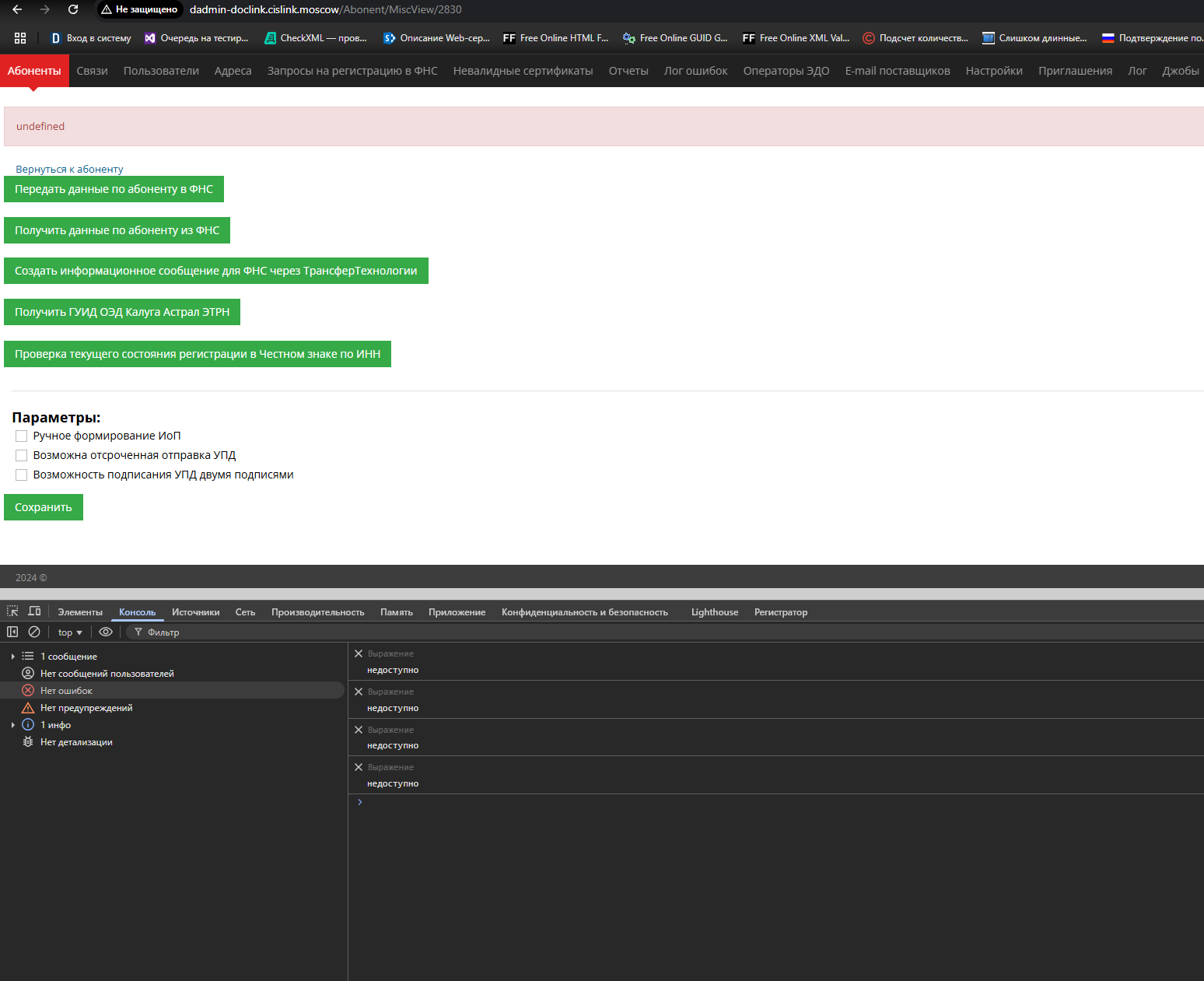The width and height of the screenshot is (1204, 981).
Task: Click 'Получить ГУИД ОЭД Калуга Астрал ЭТРН'
Action: (122, 312)
